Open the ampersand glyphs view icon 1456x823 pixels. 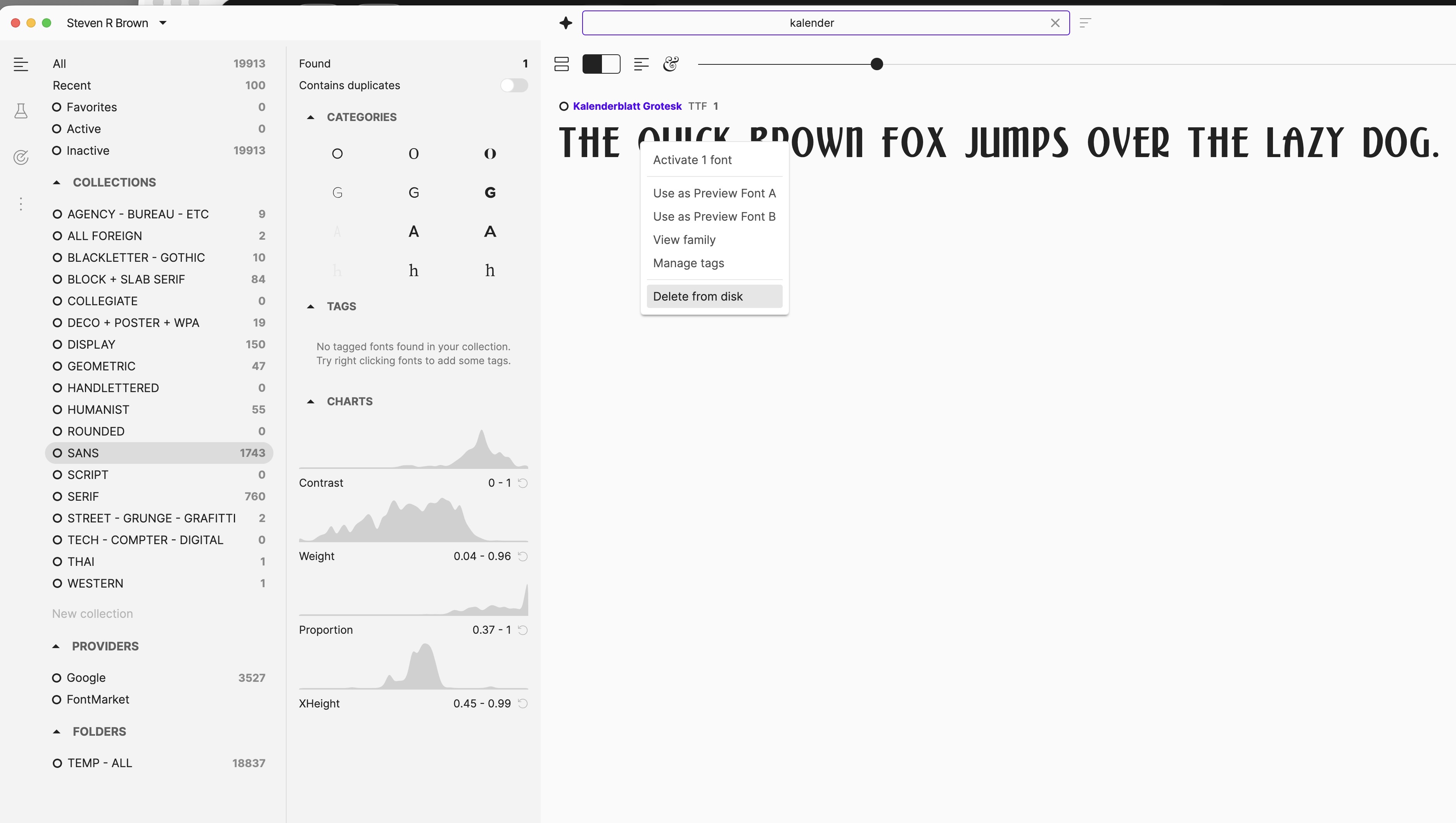tap(671, 64)
